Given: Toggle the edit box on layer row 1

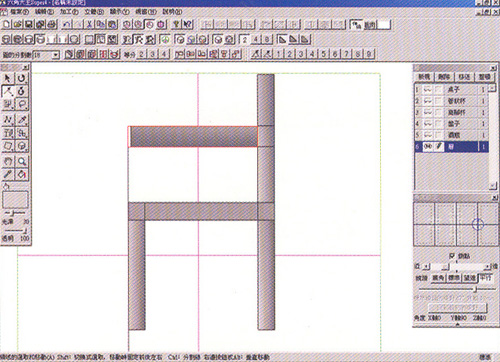Looking at the screenshot, I should click(x=439, y=90).
